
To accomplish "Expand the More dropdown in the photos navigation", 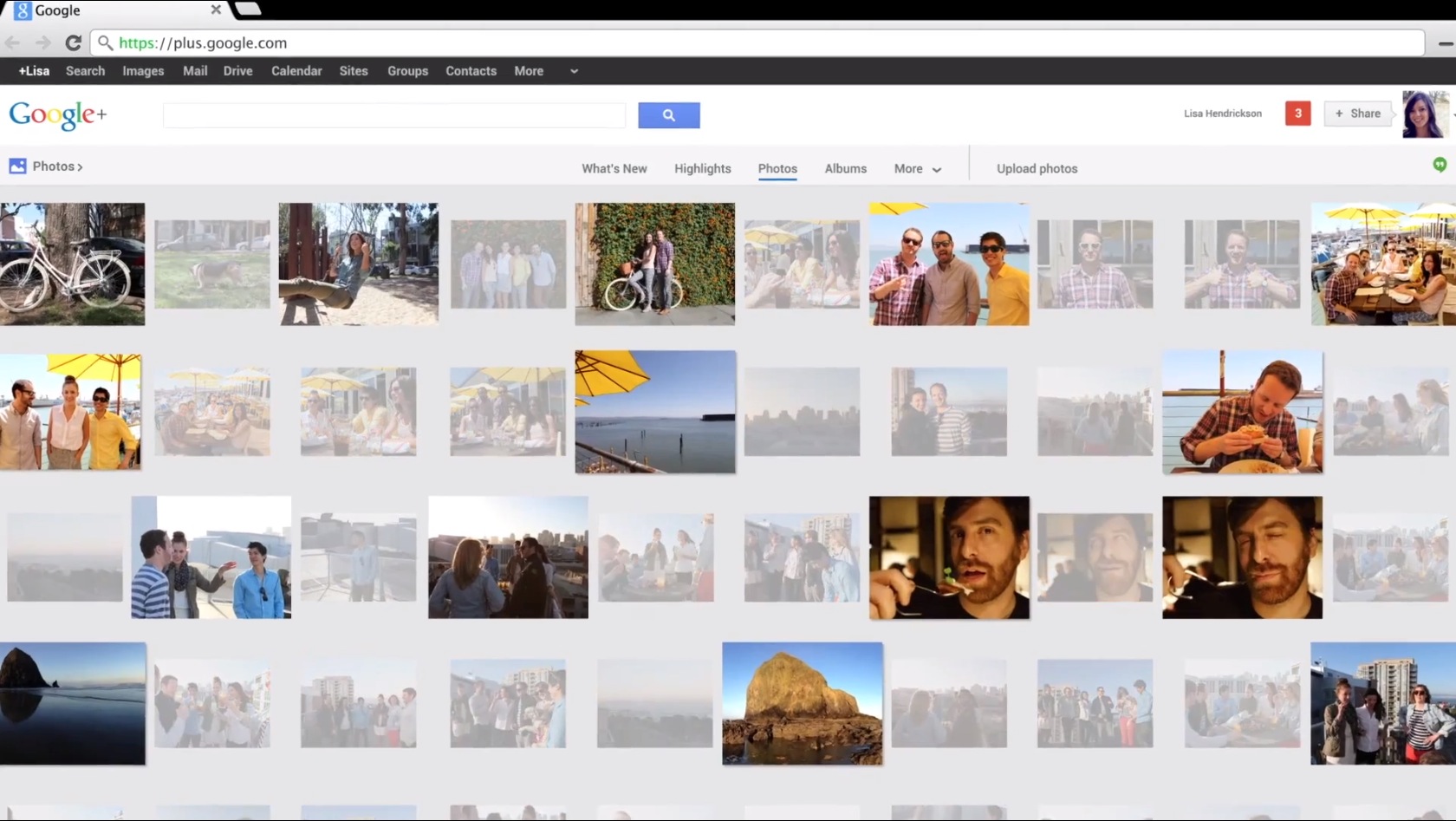I will (917, 169).
